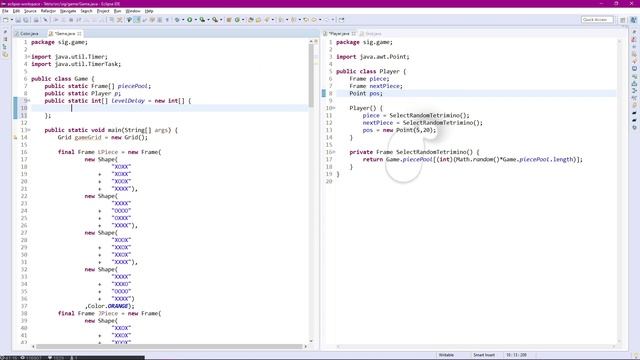Click the Game.java horizontal scrollbar
The width and height of the screenshot is (640, 360).
[169, 347]
